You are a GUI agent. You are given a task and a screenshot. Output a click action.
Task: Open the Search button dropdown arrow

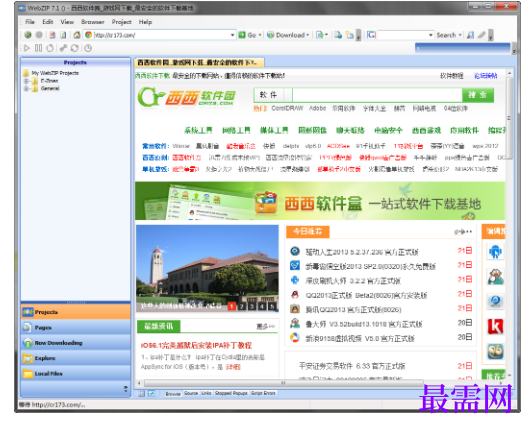460,35
